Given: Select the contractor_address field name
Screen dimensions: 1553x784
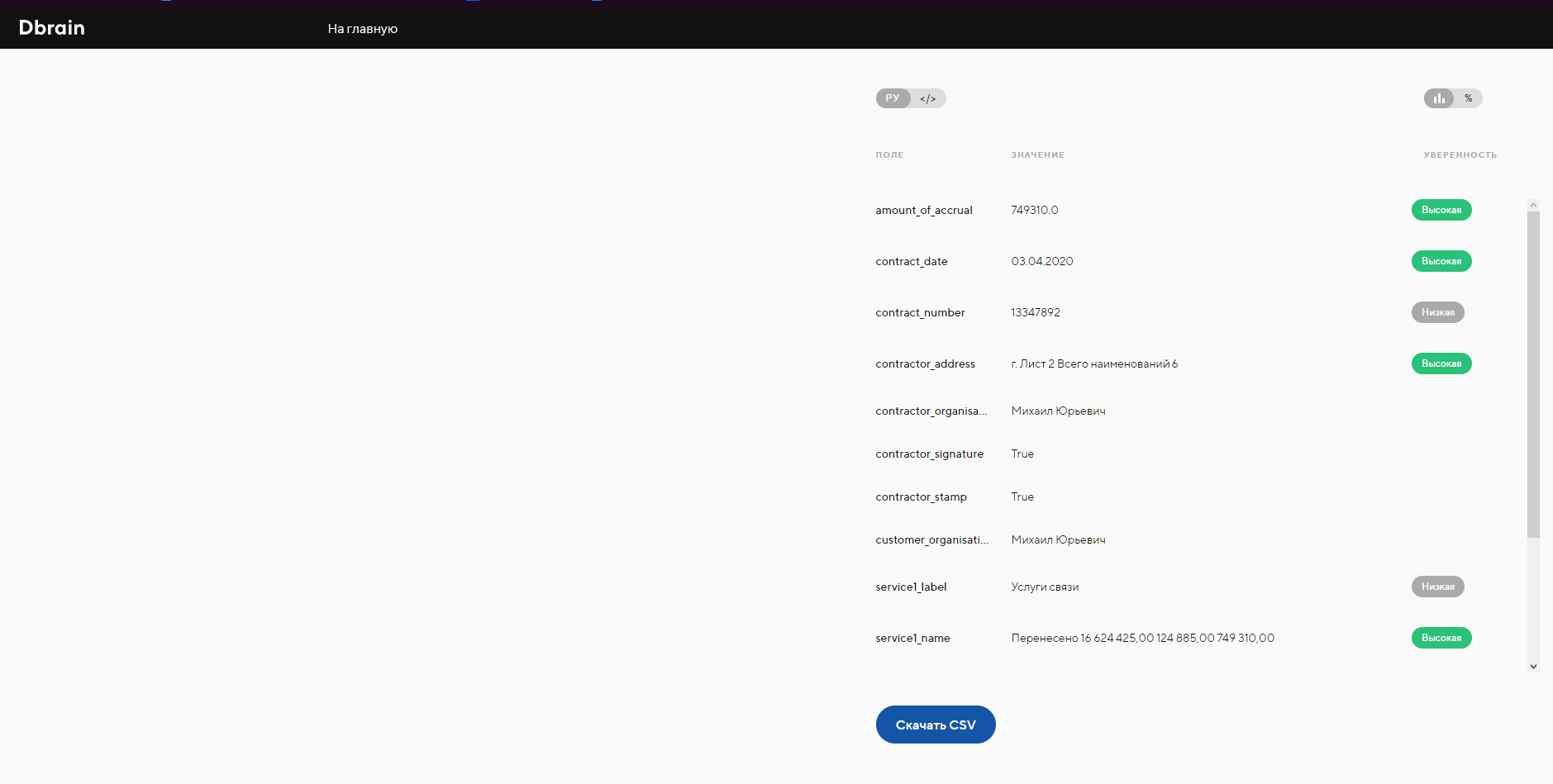Looking at the screenshot, I should point(925,364).
